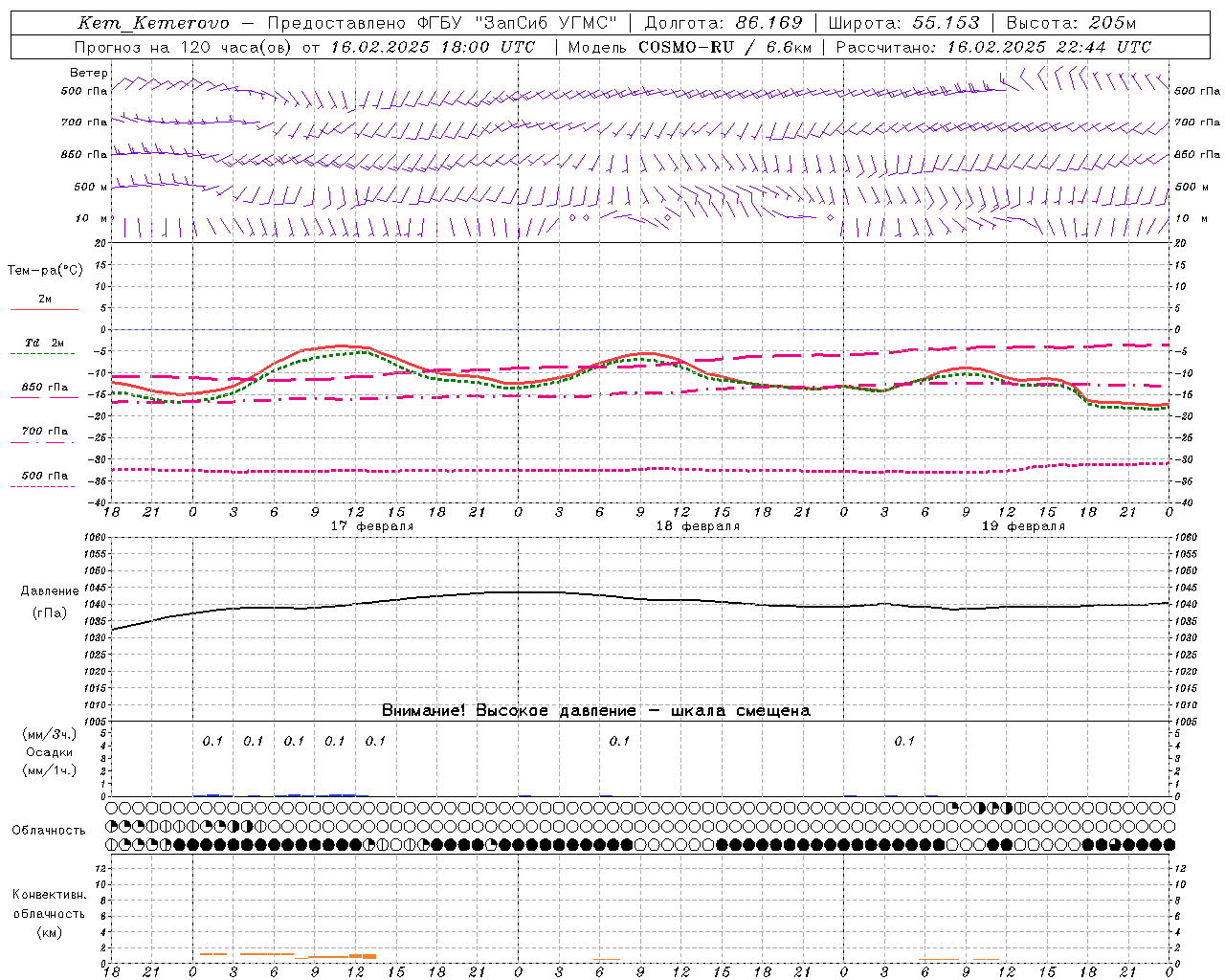Click the 700 гПа temperature legend entry
Screen dimensions: 1225x980
[45, 432]
